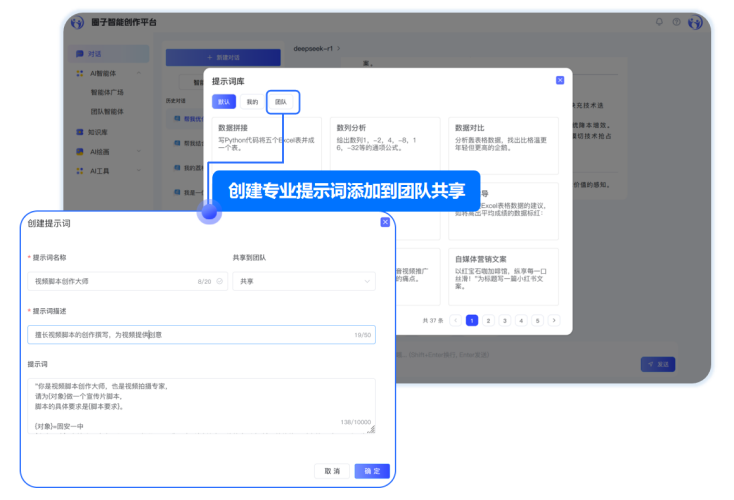Viewport: 734px width, 500px height.
Task: Click the check icon in the name field
Action: [220, 281]
